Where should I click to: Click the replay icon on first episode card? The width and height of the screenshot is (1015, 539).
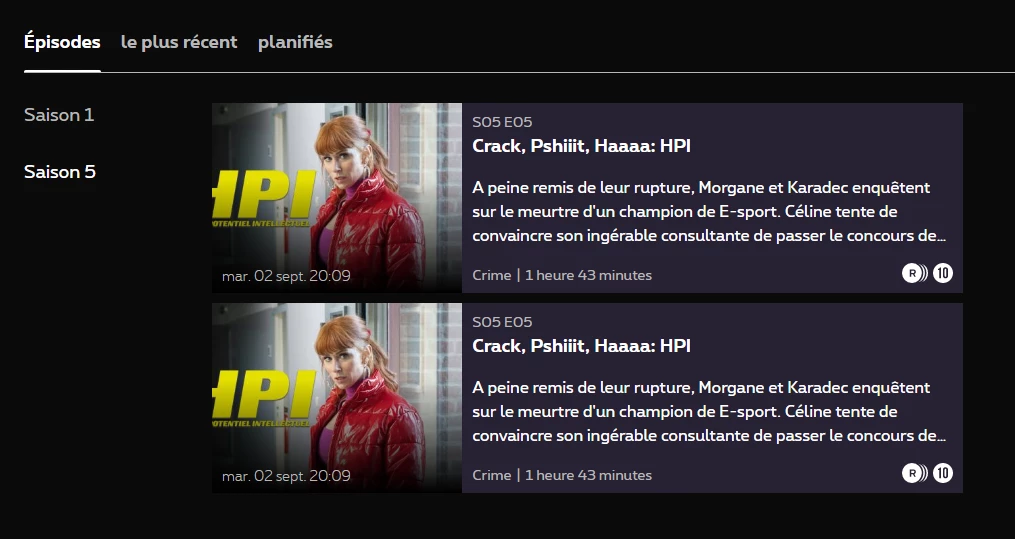click(x=915, y=274)
